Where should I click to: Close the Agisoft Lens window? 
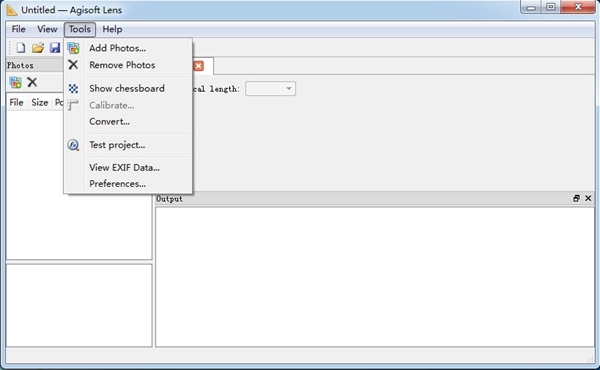[578, 7]
